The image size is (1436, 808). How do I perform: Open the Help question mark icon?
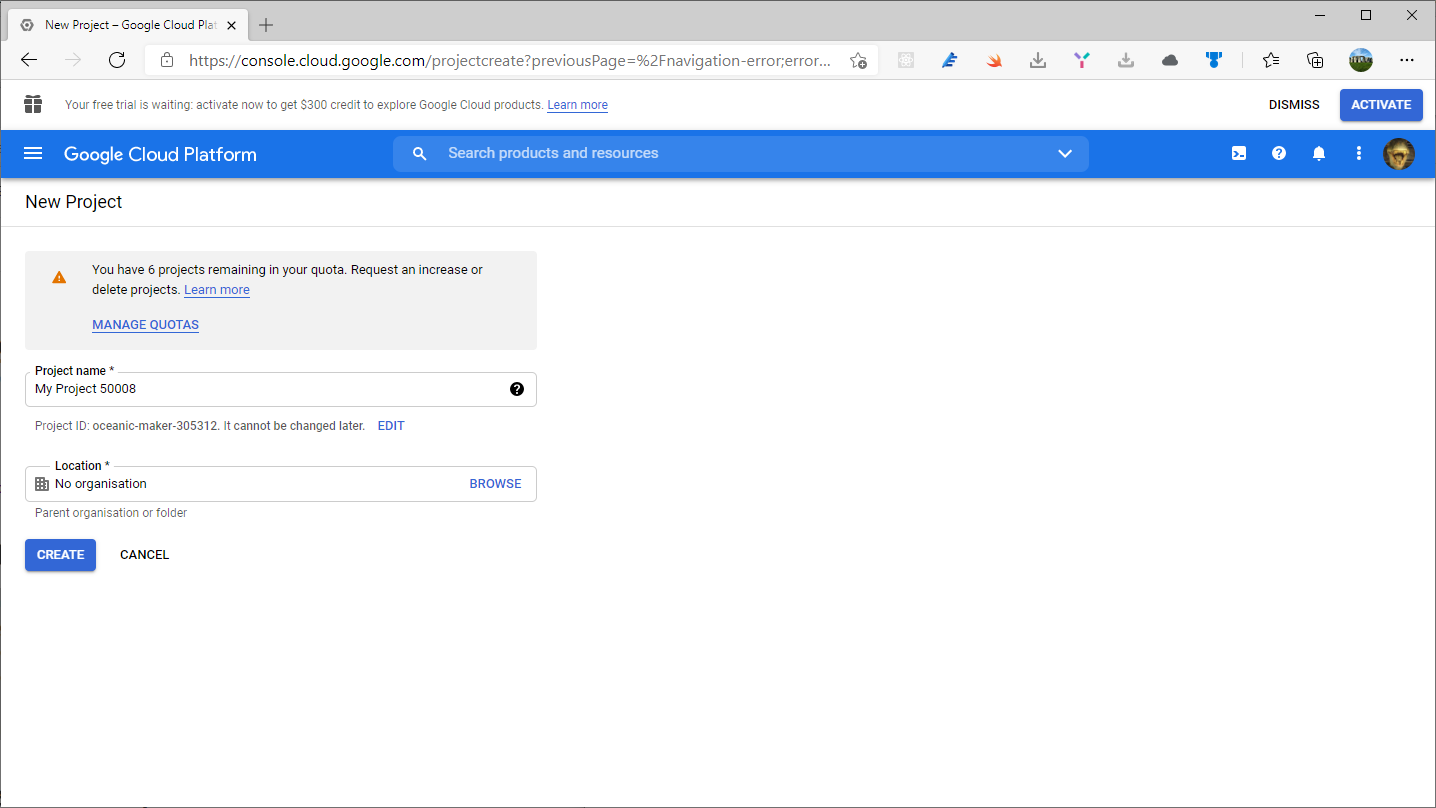[1279, 153]
